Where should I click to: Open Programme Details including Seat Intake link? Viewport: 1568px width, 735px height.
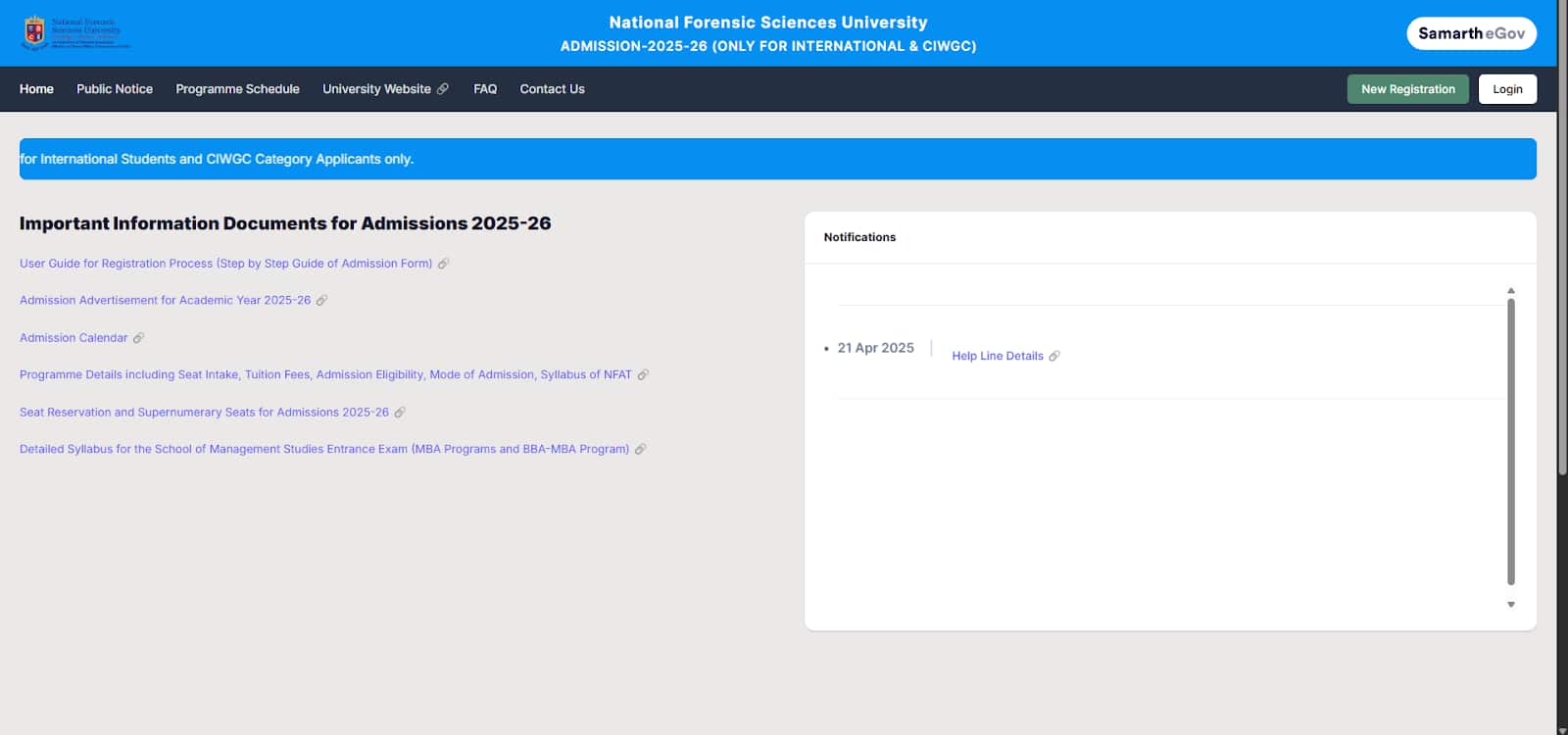325,375
